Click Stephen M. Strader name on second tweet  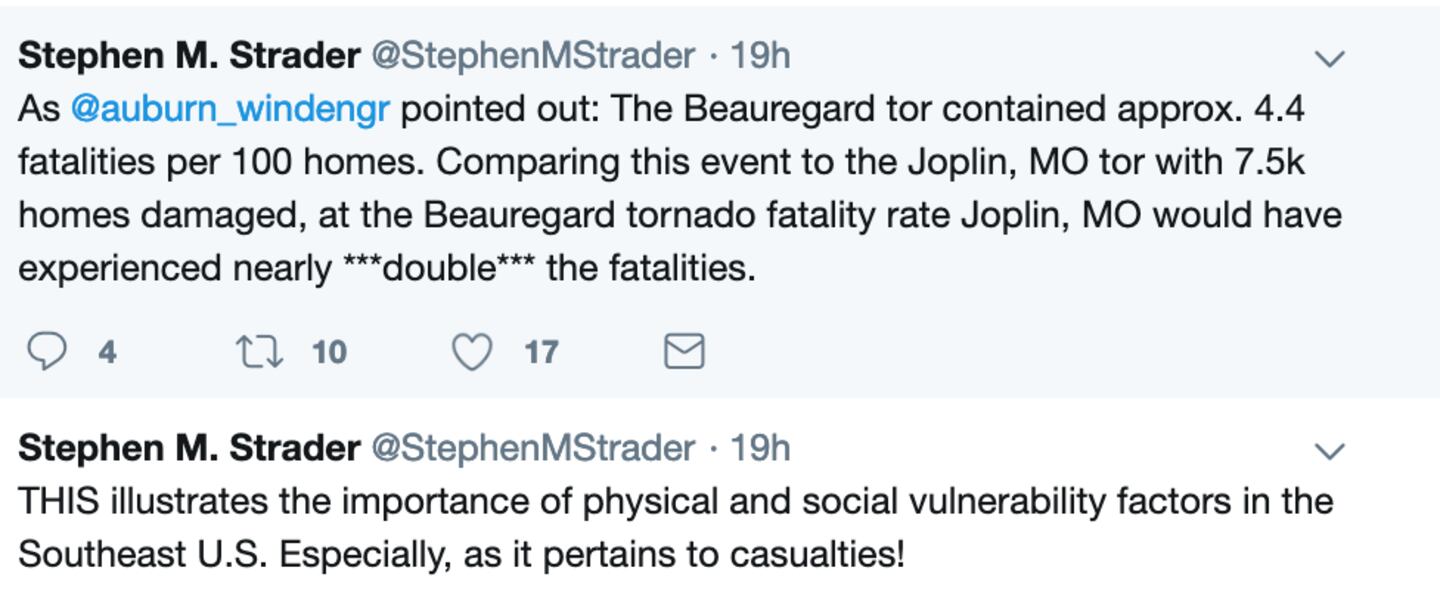(x=189, y=448)
